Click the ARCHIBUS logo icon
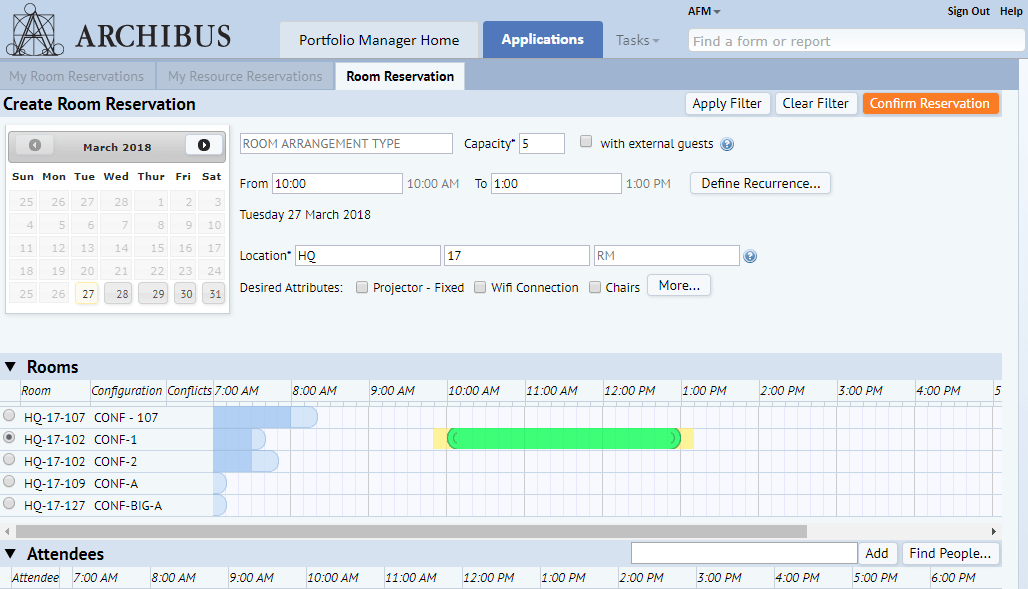 (35, 30)
